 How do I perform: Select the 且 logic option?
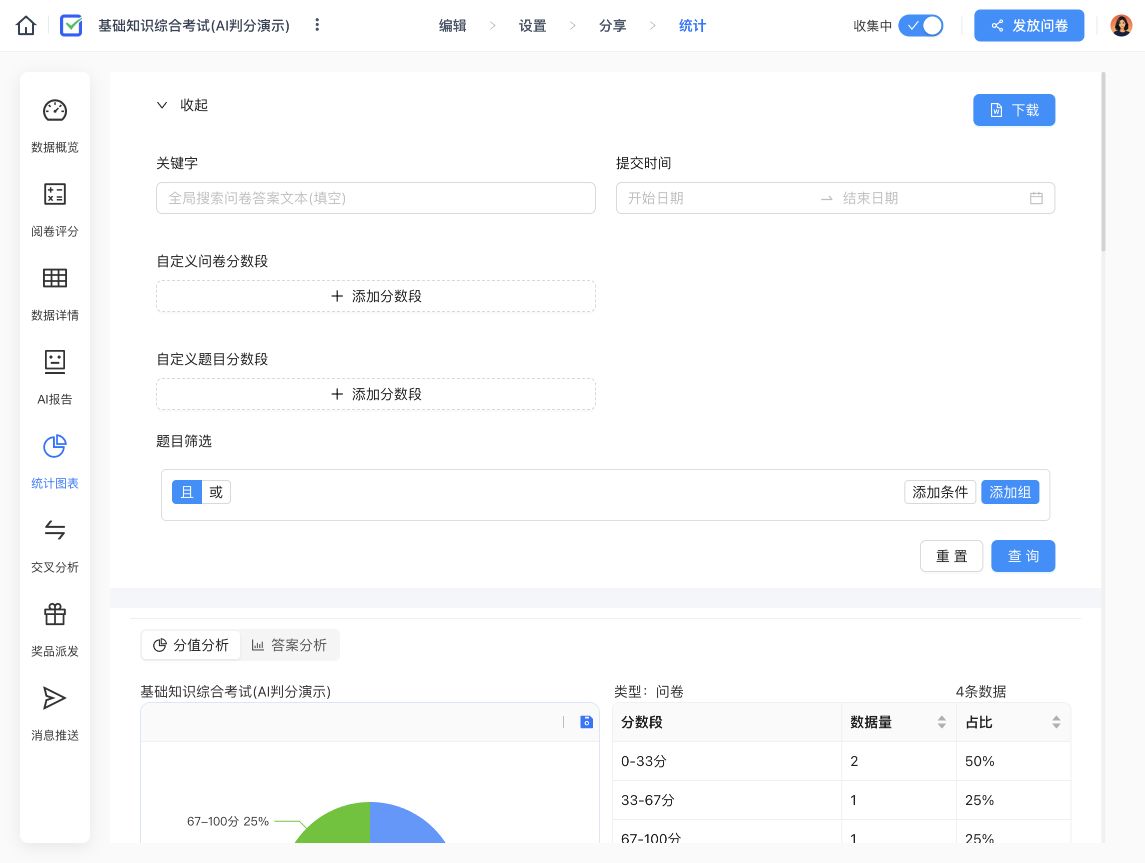(x=187, y=492)
